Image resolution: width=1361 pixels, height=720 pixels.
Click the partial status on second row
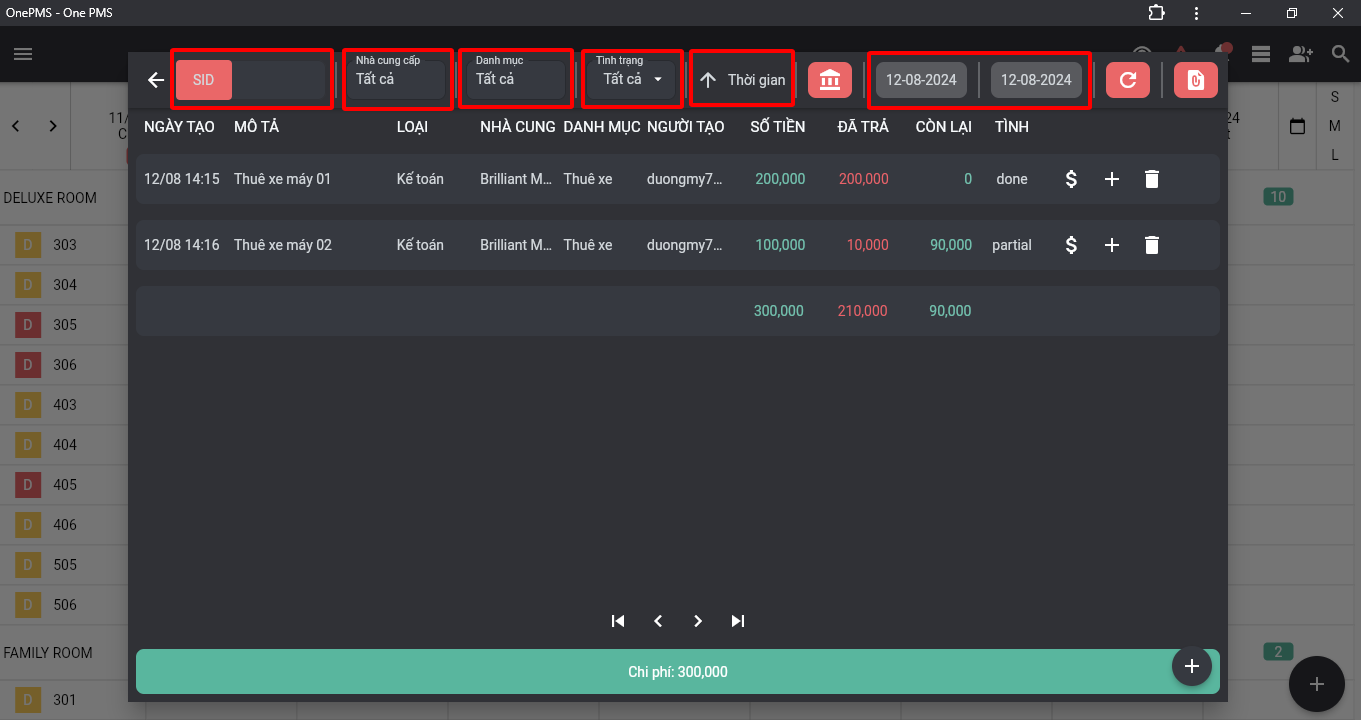1012,245
